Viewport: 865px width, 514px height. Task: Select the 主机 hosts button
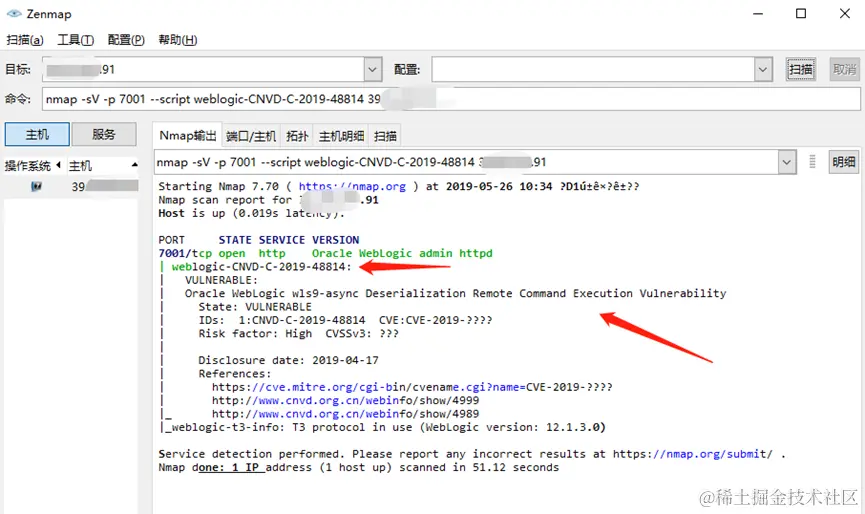pos(38,134)
